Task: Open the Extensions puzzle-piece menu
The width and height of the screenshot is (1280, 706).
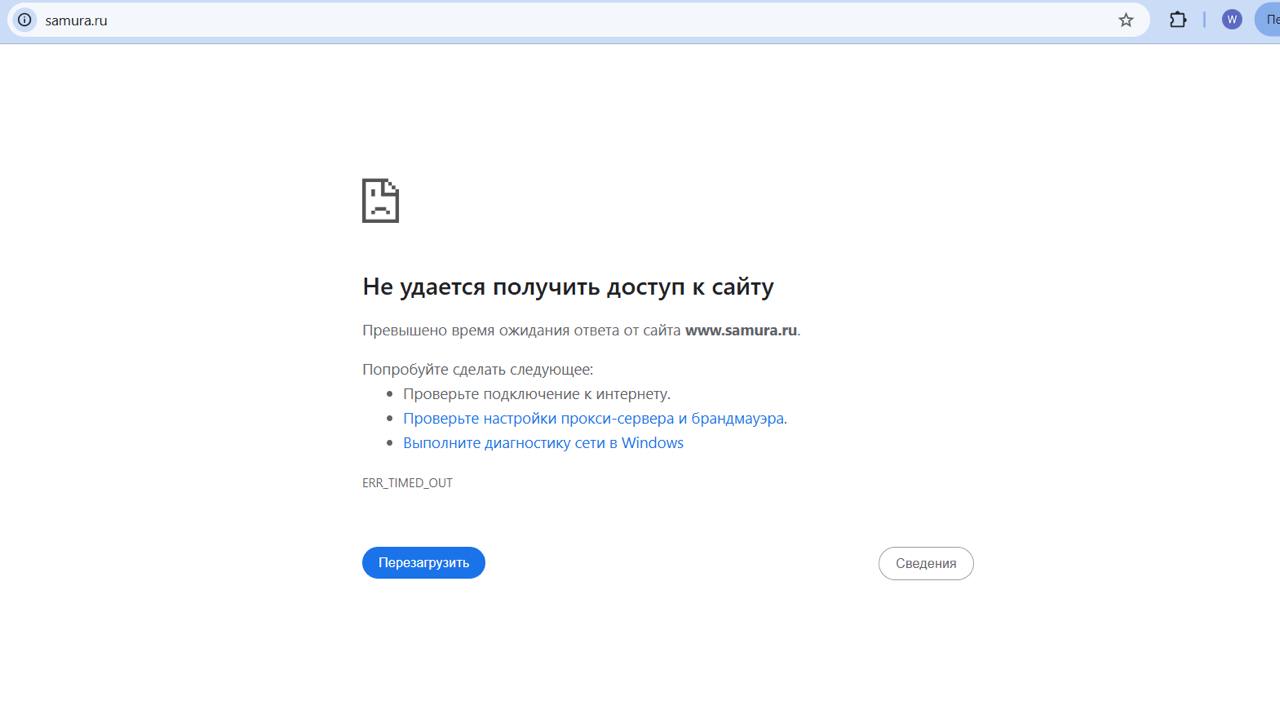Action: pos(1178,20)
